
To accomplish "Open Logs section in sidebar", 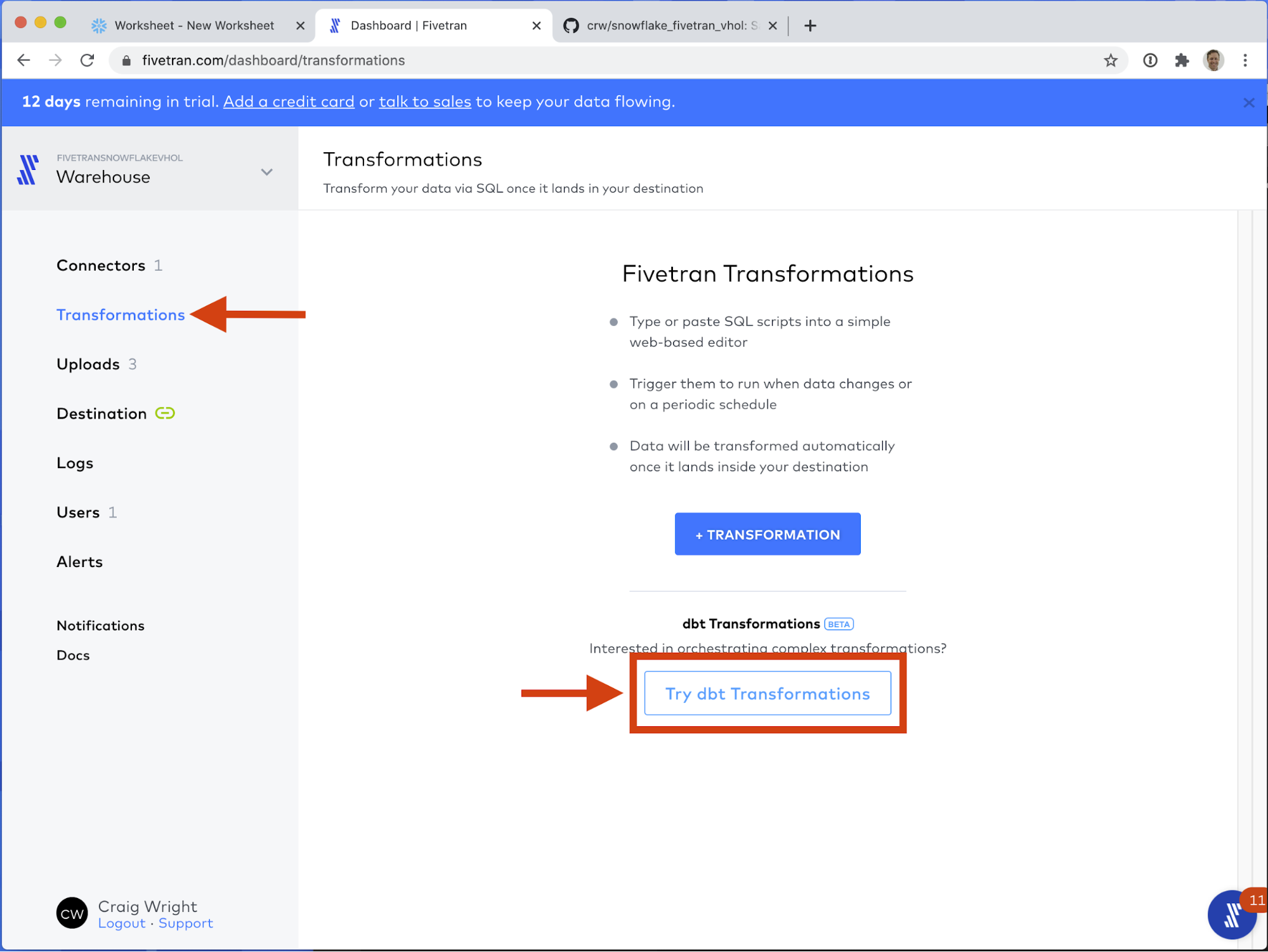I will (x=75, y=463).
